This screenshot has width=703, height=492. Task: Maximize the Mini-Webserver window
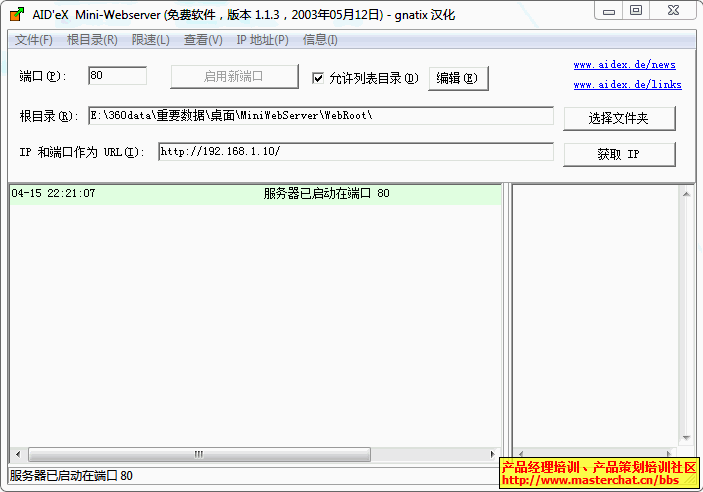(636, 11)
